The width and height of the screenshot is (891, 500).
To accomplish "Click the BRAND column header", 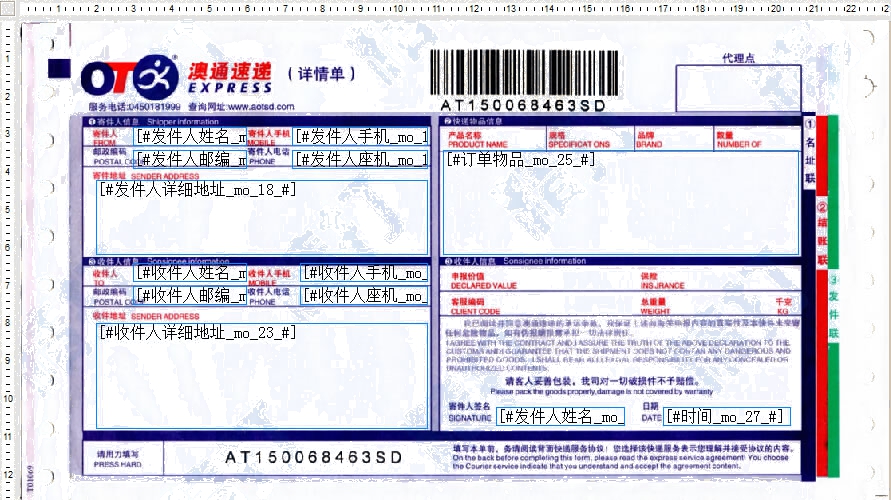I will [649, 144].
